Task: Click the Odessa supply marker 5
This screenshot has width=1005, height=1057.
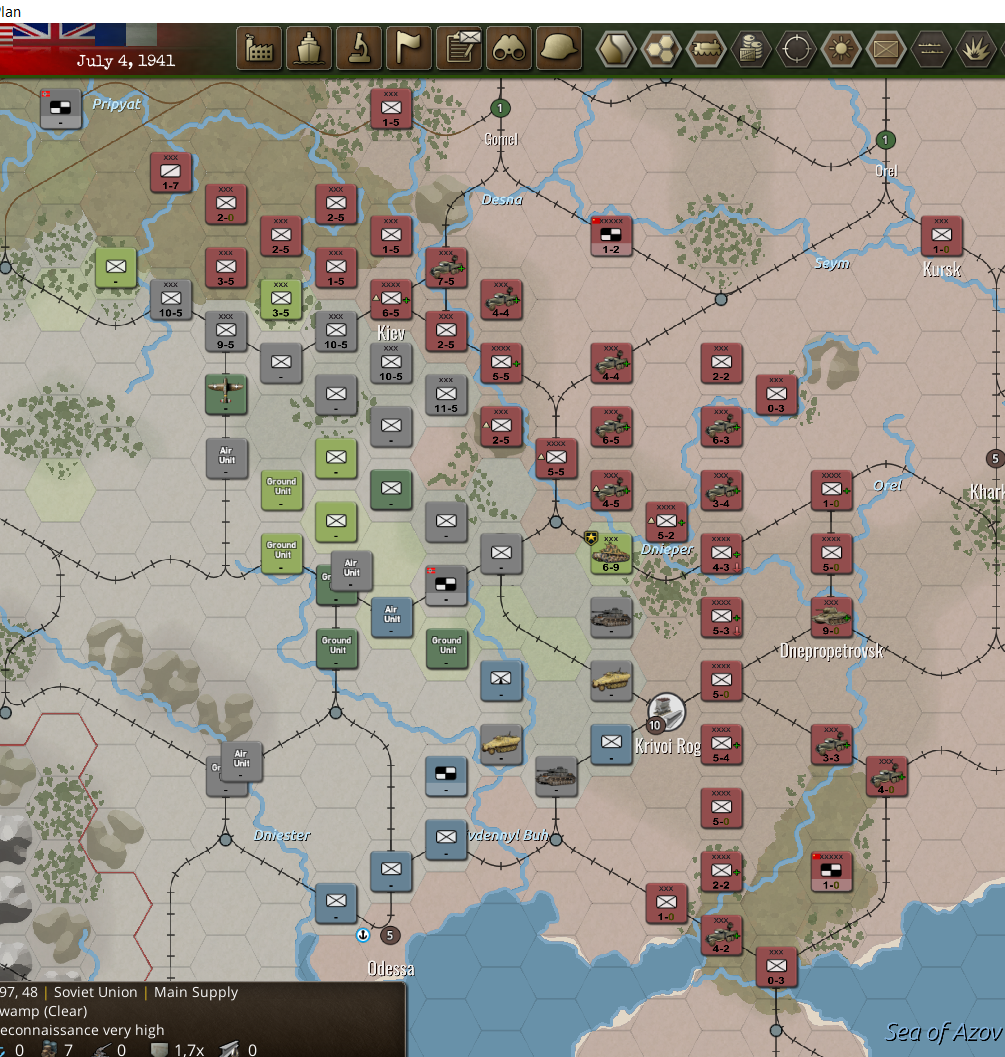Action: (390, 935)
